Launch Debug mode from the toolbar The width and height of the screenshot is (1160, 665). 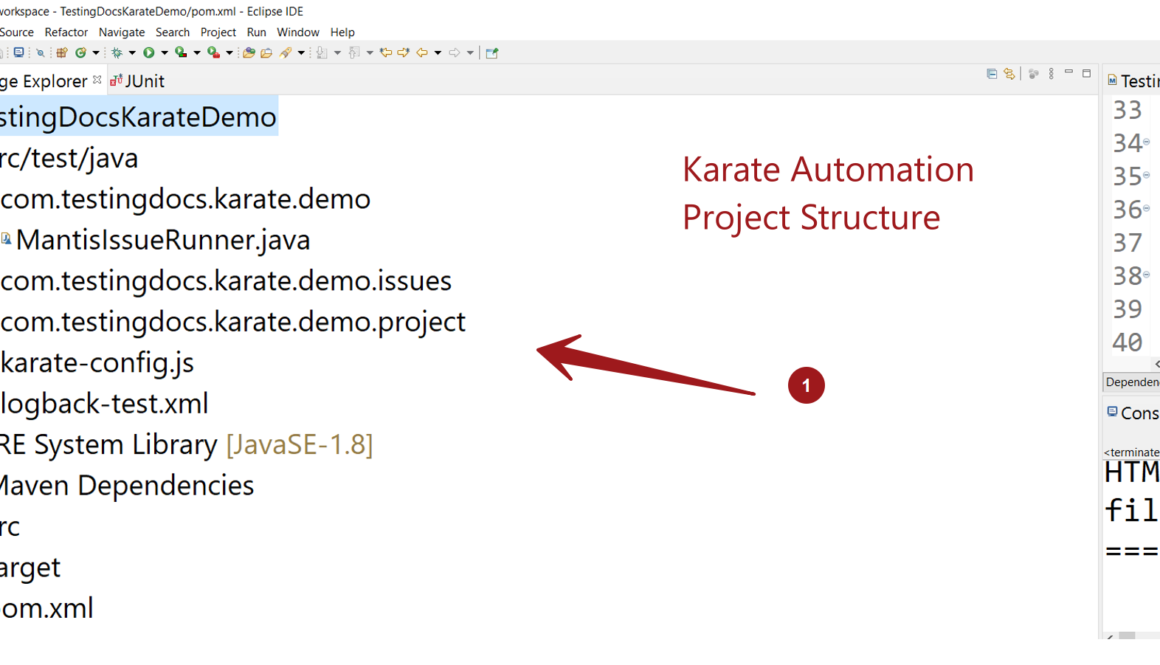(x=116, y=52)
